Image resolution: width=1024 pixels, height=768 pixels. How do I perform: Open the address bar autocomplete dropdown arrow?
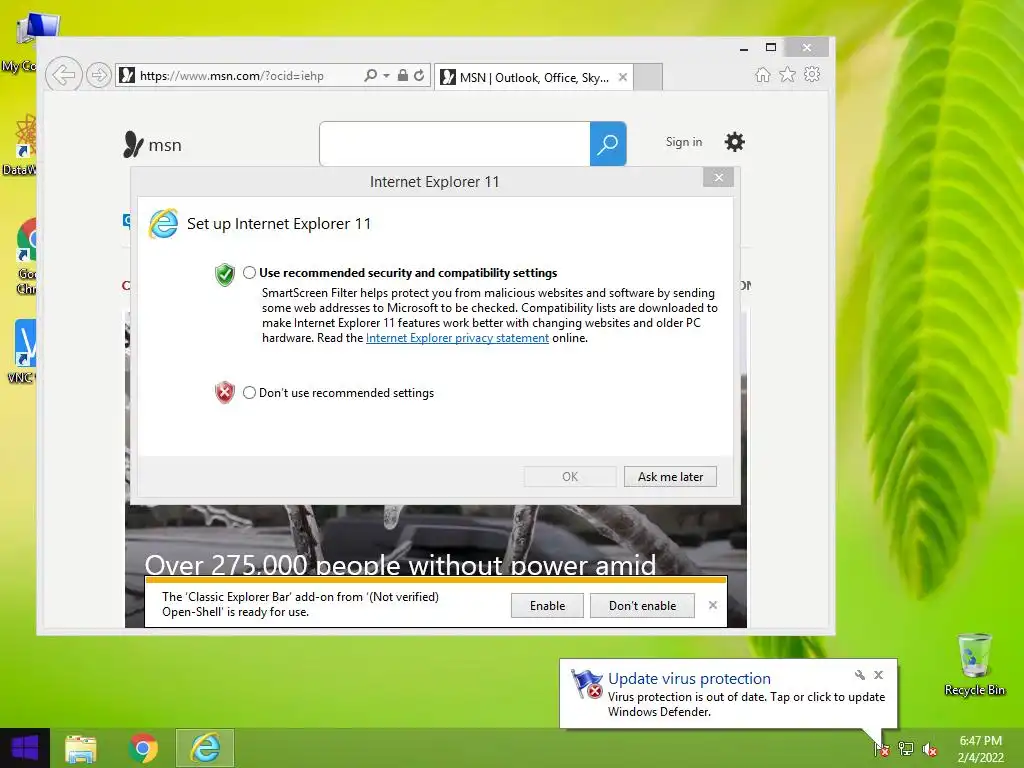[x=387, y=76]
